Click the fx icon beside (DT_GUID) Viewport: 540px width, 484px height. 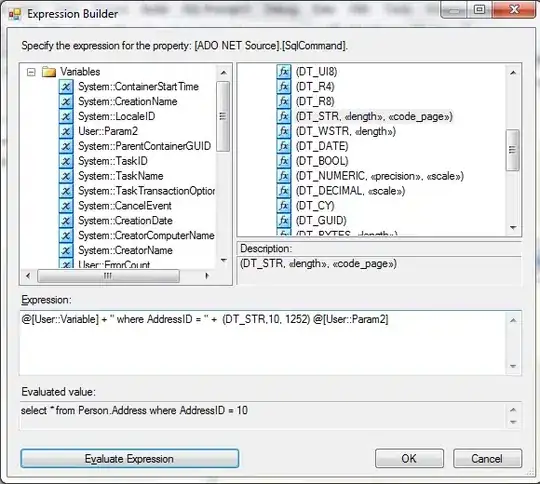tap(284, 220)
